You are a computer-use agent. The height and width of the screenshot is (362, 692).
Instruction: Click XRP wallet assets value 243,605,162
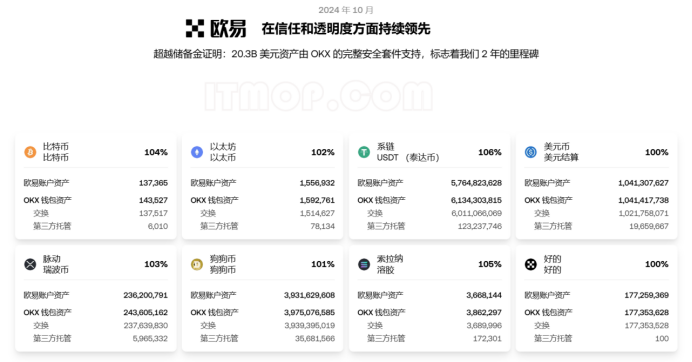coord(146,312)
